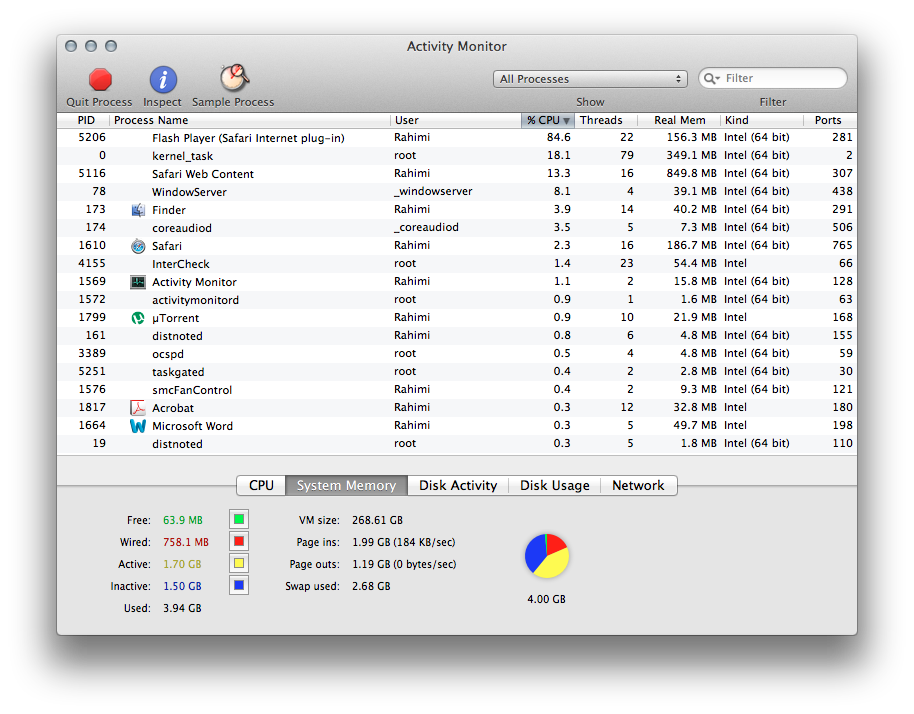
Task: Click the red Wired memory color swatch
Action: (x=239, y=541)
